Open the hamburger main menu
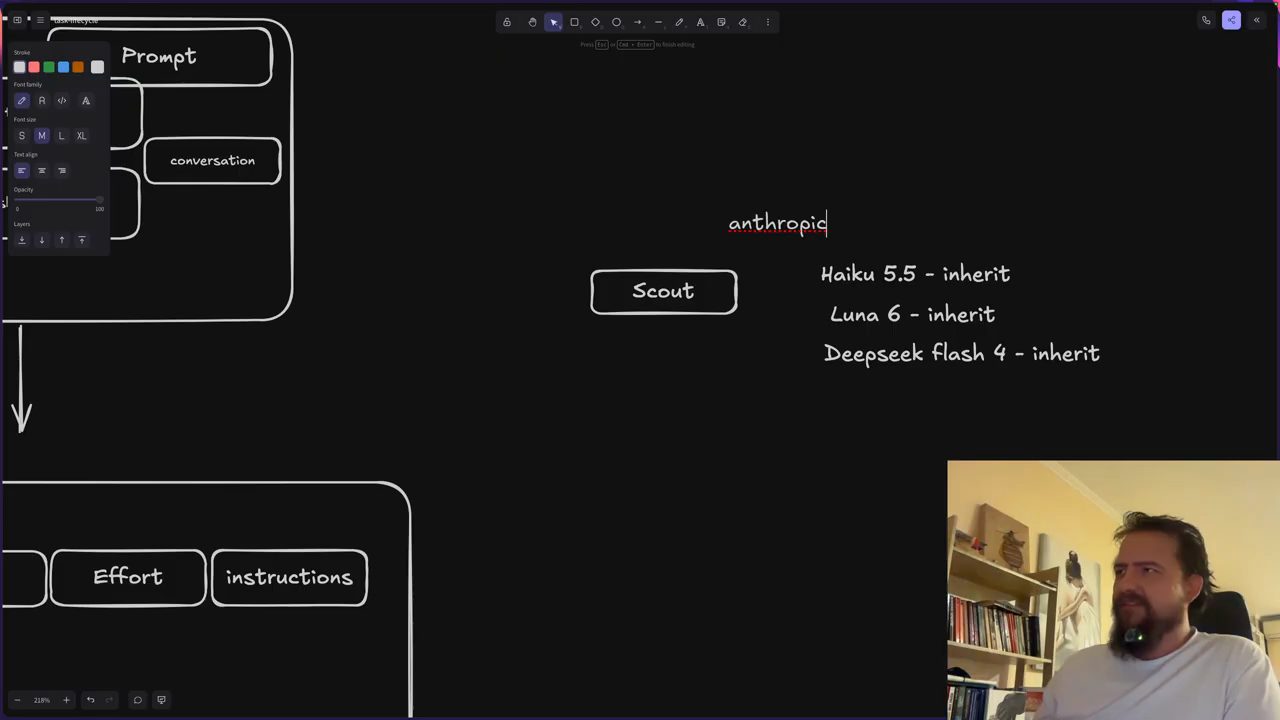This screenshot has height=720, width=1280. pos(40,20)
